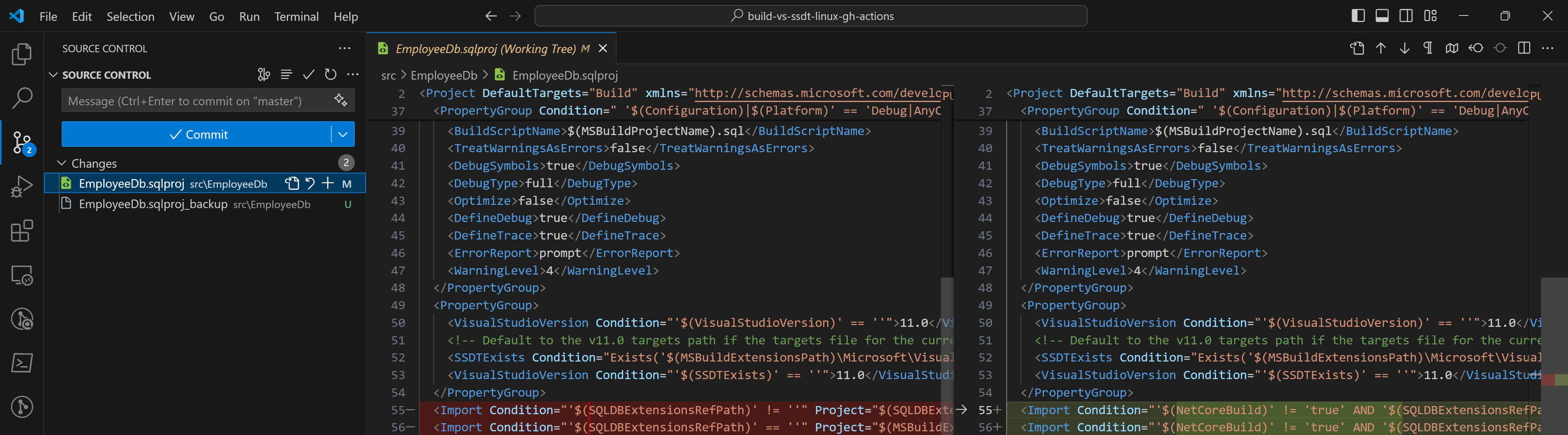Collapse the SOURCE CONTROL section chevron
Screen dimensions: 1568x435
53,74
